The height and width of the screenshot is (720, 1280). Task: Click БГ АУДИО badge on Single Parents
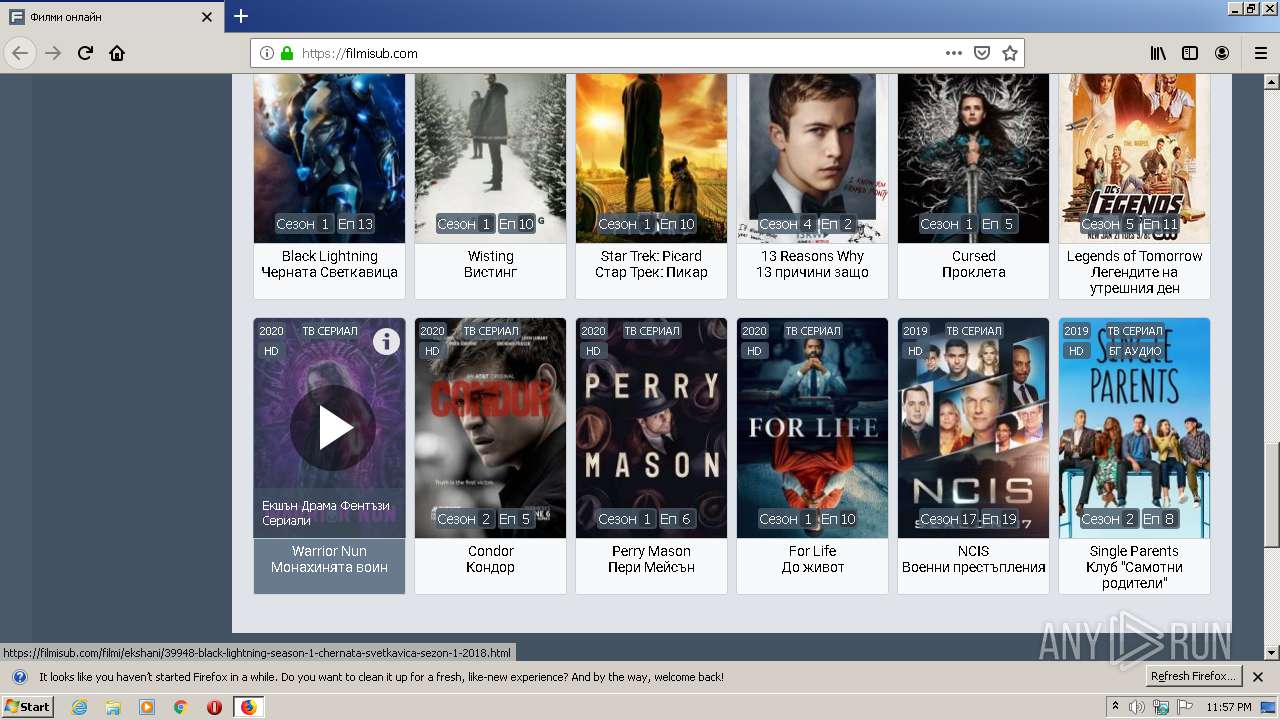pyautogui.click(x=1135, y=351)
